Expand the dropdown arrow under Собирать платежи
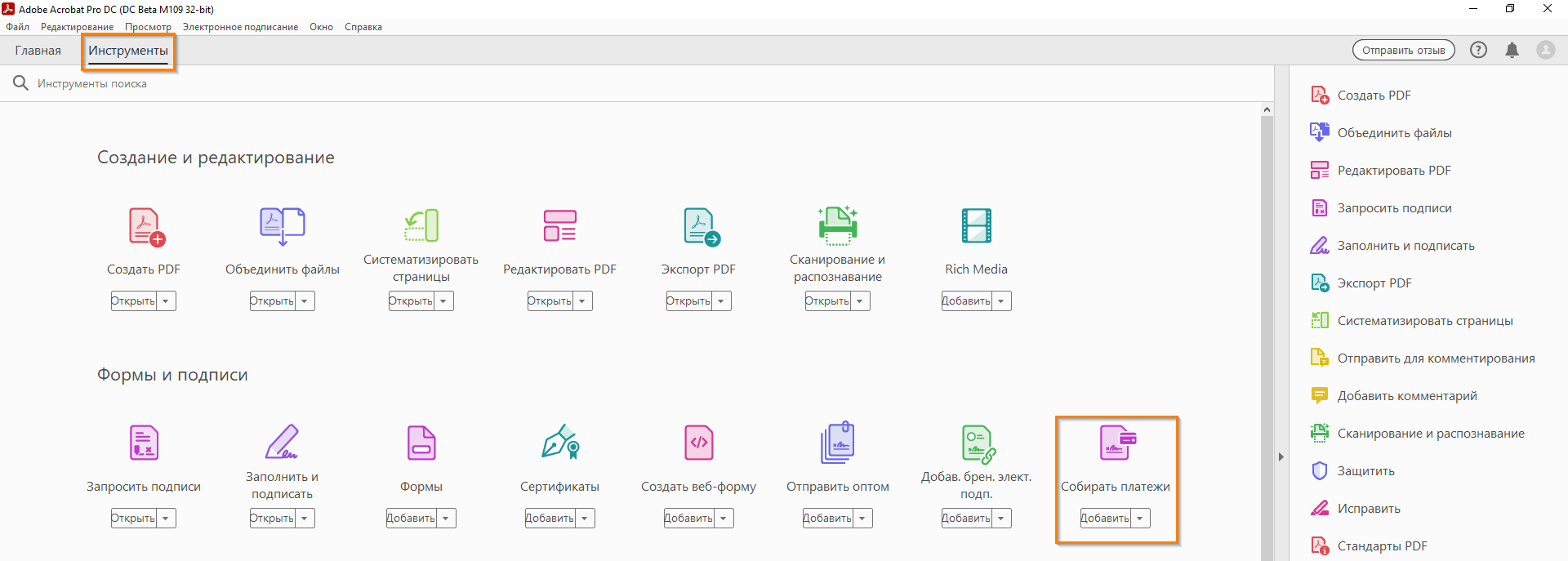Image resolution: width=1568 pixels, height=561 pixels. pos(1140,519)
